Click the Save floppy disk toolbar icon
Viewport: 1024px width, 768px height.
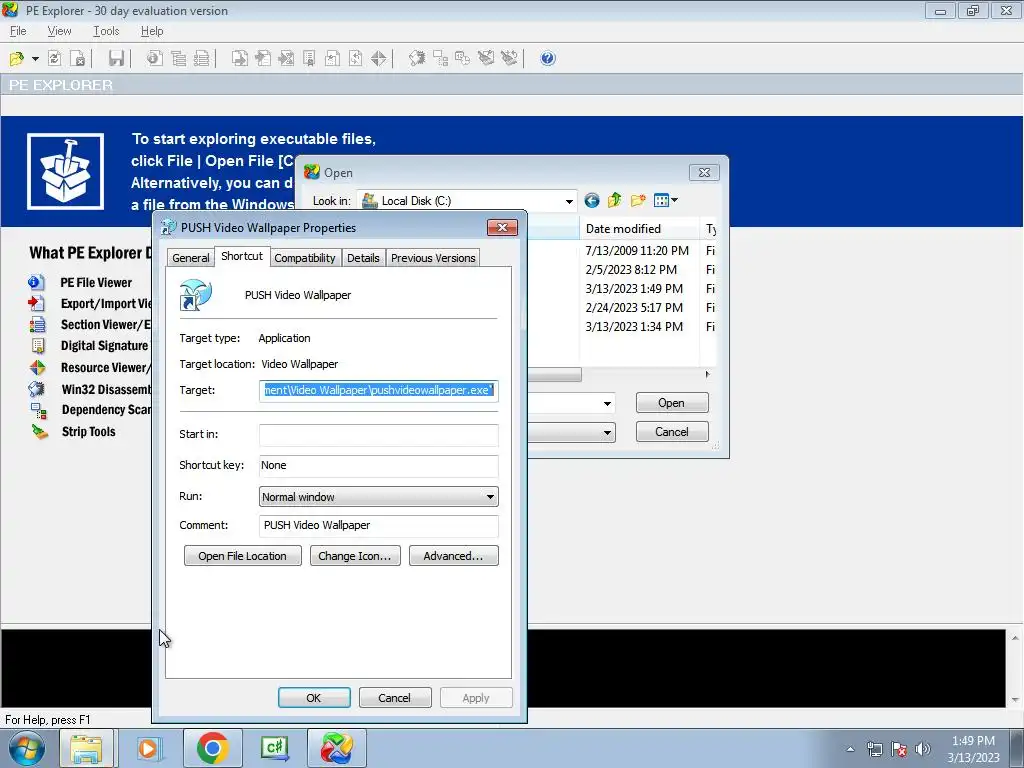(116, 59)
